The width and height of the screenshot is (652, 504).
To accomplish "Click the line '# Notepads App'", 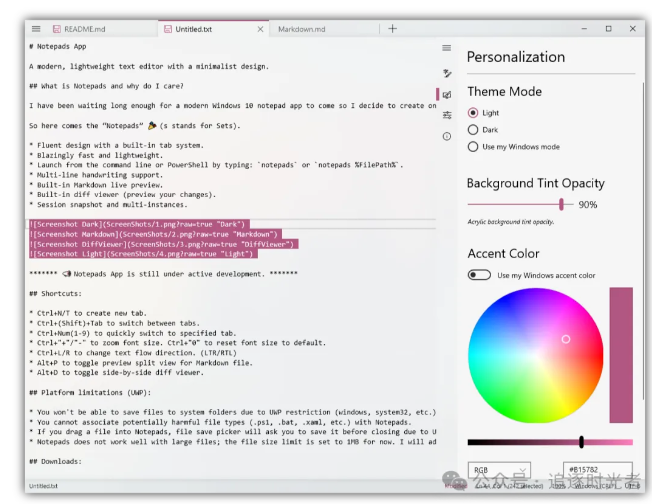I will point(57,47).
